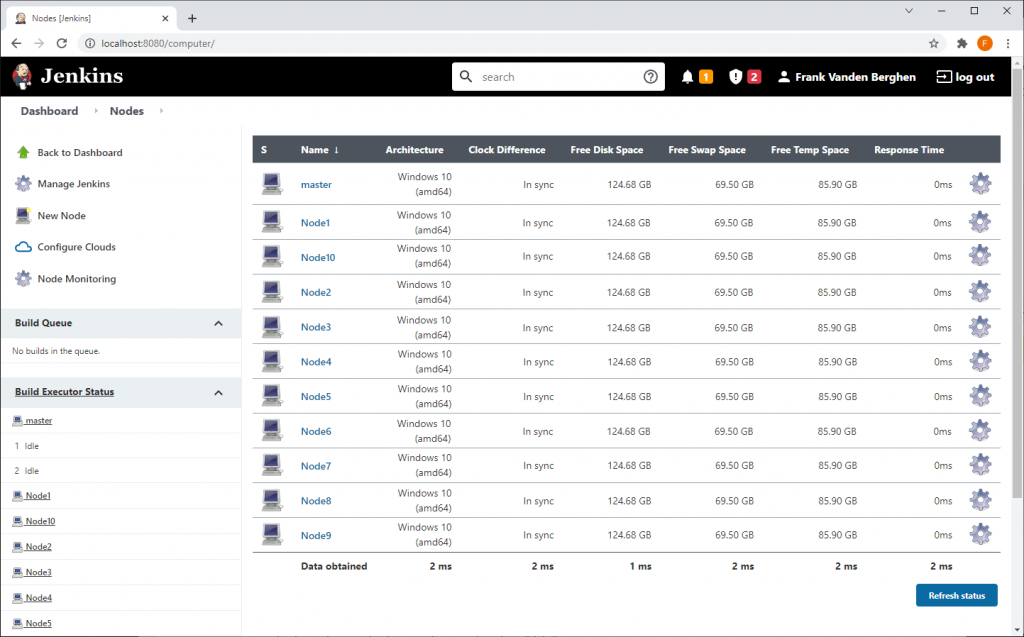The width and height of the screenshot is (1024, 637).
Task: Click the Jenkins butler logo
Action: click(22, 76)
